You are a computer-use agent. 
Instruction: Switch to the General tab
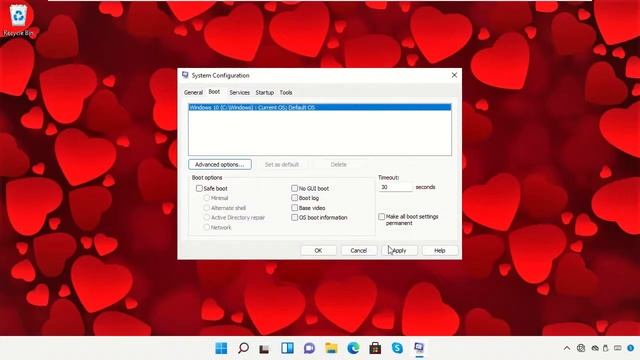click(193, 93)
